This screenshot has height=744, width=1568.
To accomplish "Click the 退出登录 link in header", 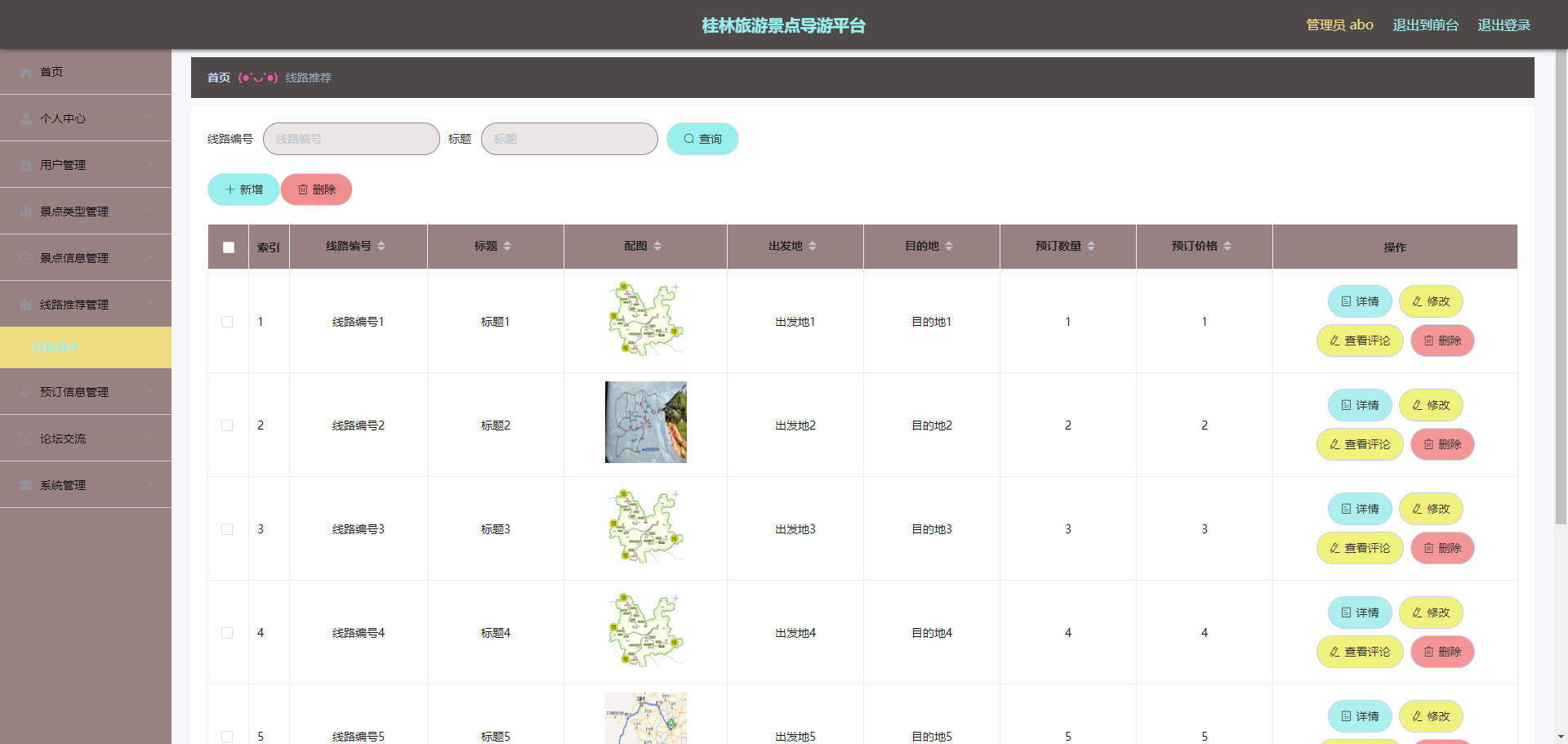I will [x=1503, y=25].
